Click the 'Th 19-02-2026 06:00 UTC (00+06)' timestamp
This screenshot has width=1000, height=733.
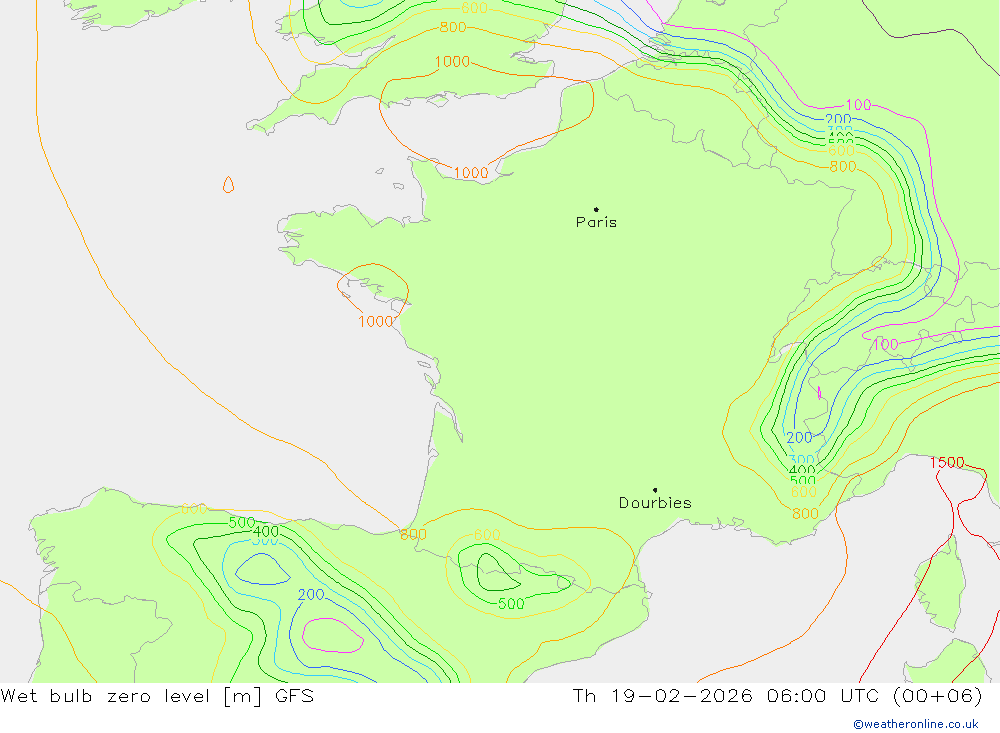point(777,695)
